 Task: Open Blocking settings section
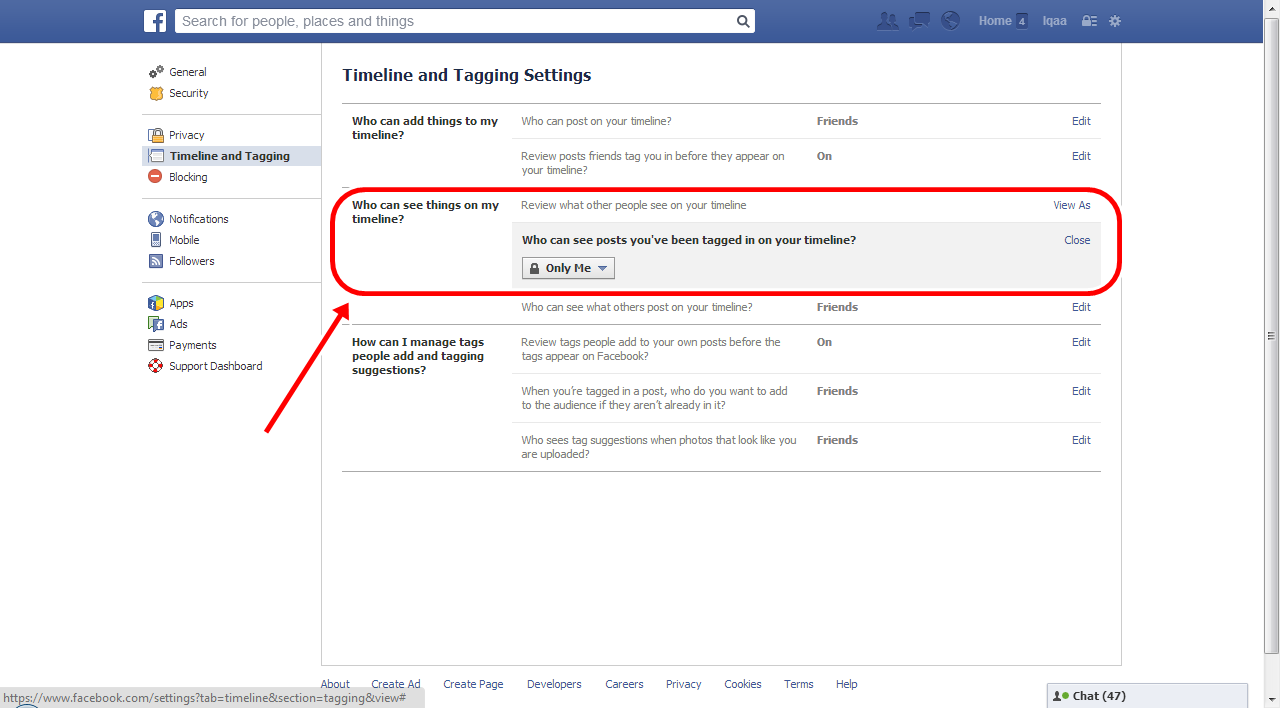click(188, 177)
